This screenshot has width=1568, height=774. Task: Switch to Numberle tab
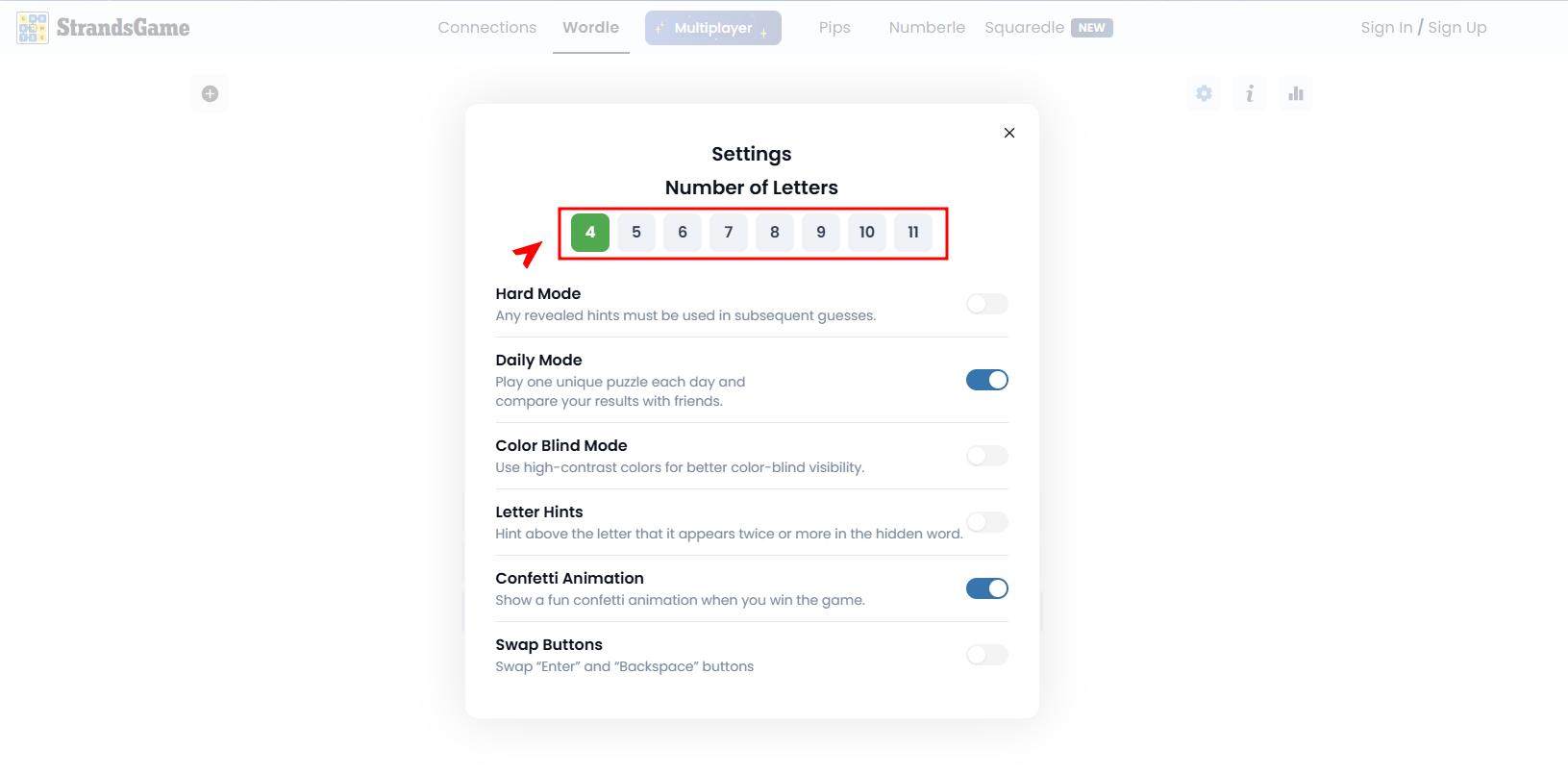pyautogui.click(x=927, y=28)
